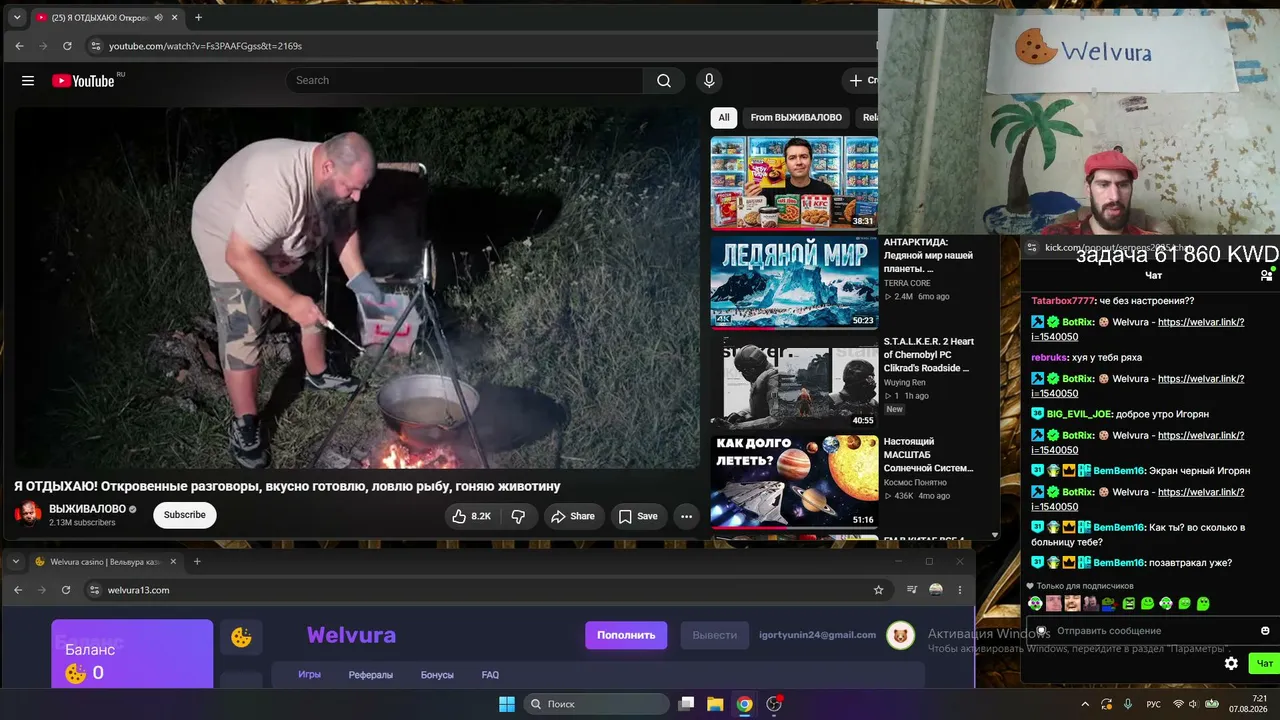
Task: Click the TERRA CORE channel name
Action: (x=907, y=283)
